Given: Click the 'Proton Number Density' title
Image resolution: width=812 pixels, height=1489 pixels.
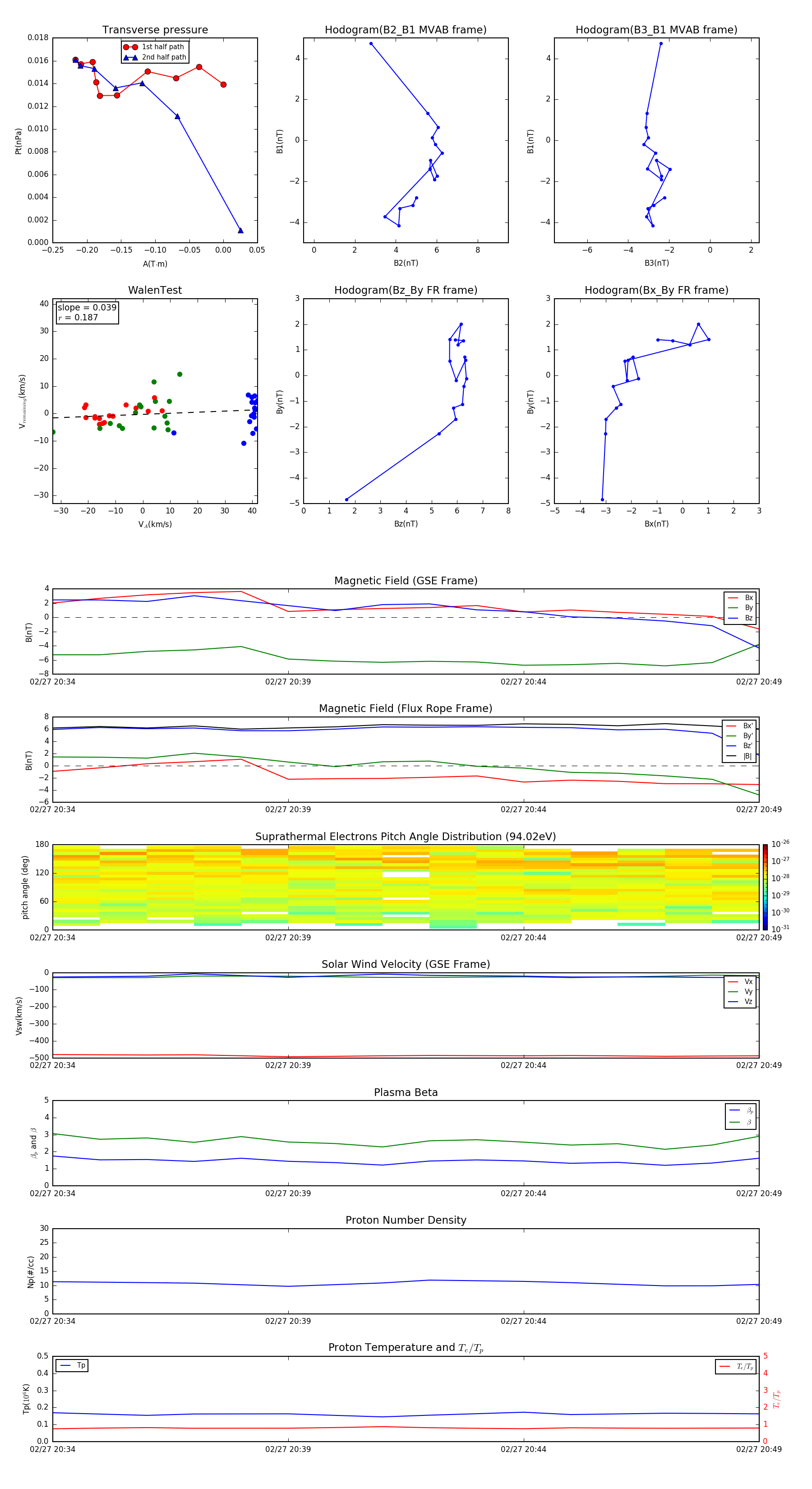Looking at the screenshot, I should coord(406,1220).
